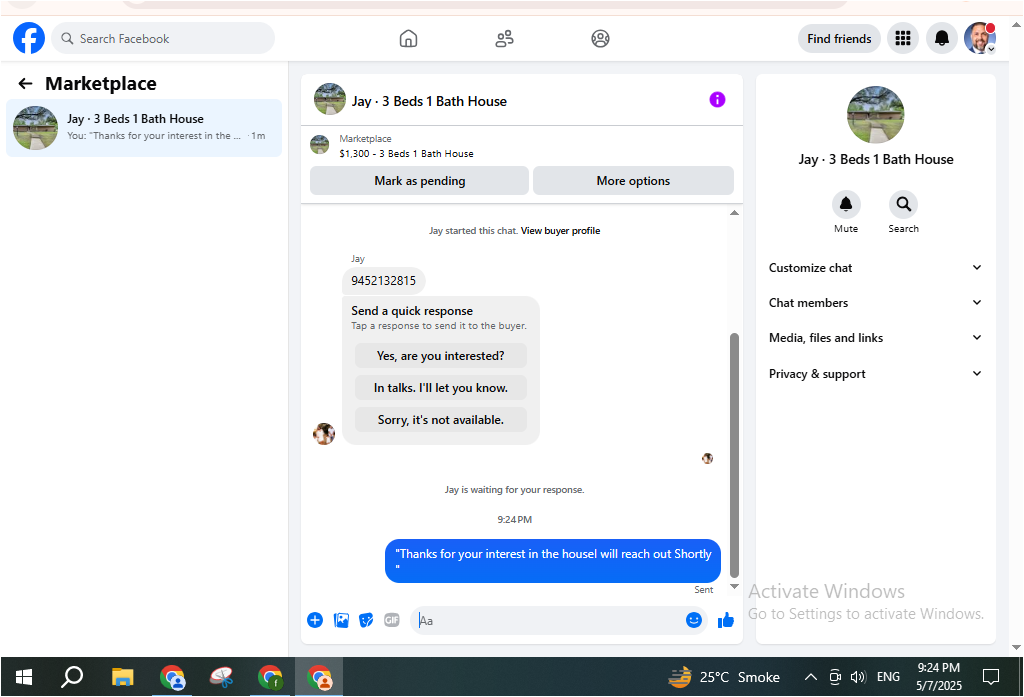Click the listing thumbnail in the Marketplace banner
Screen dimensions: 1024x697
click(319, 144)
